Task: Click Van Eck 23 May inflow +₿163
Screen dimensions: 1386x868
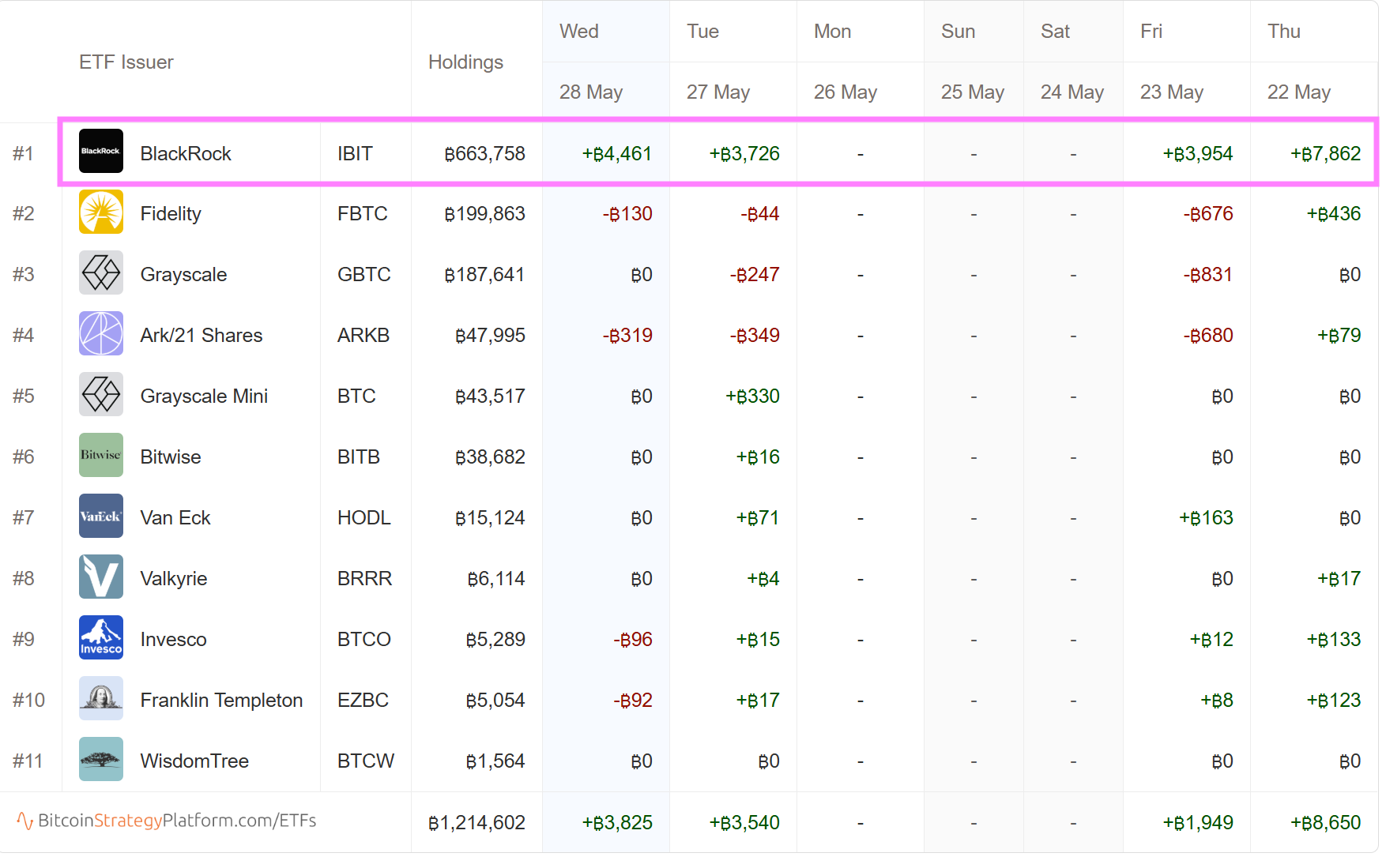Action: (x=1206, y=518)
